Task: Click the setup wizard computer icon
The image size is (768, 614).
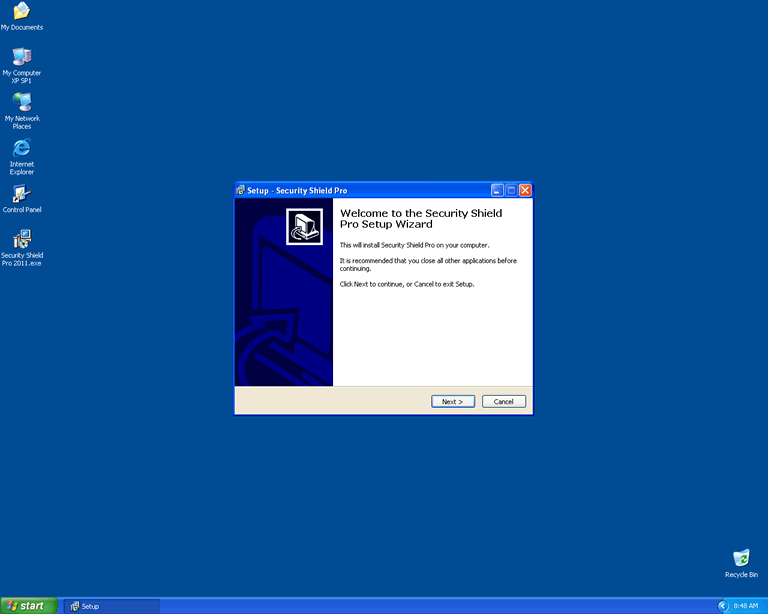Action: (305, 226)
